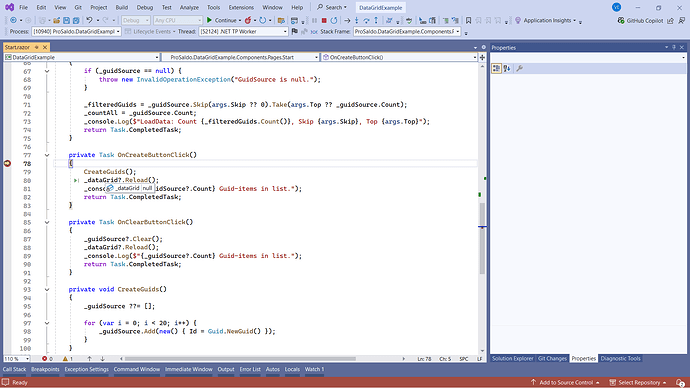Collapse the OnCreateButtonClick method at line 77
Image resolution: width=690 pixels, height=388 pixels.
(47, 155)
